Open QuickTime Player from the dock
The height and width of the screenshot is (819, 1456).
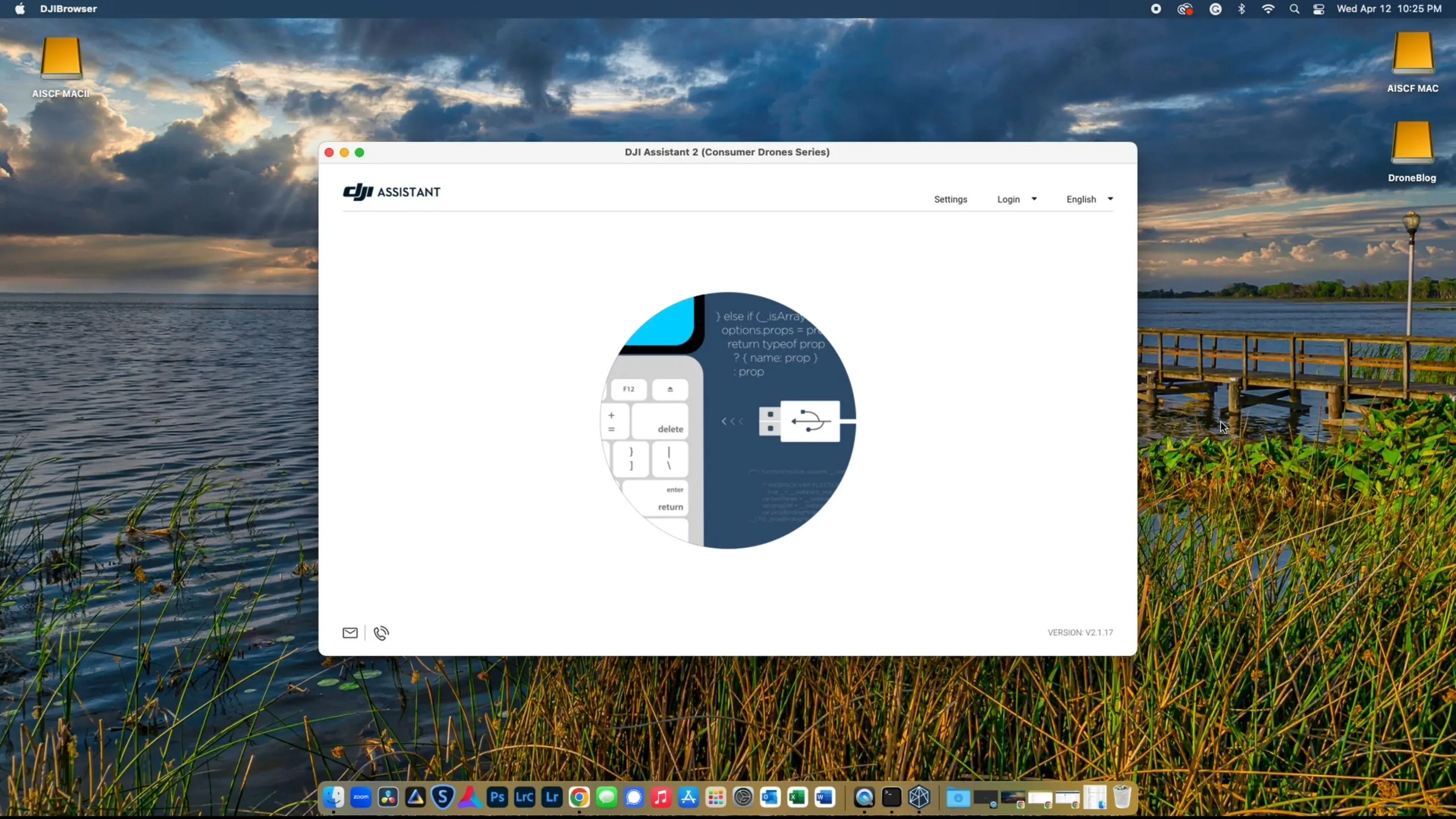[864, 797]
